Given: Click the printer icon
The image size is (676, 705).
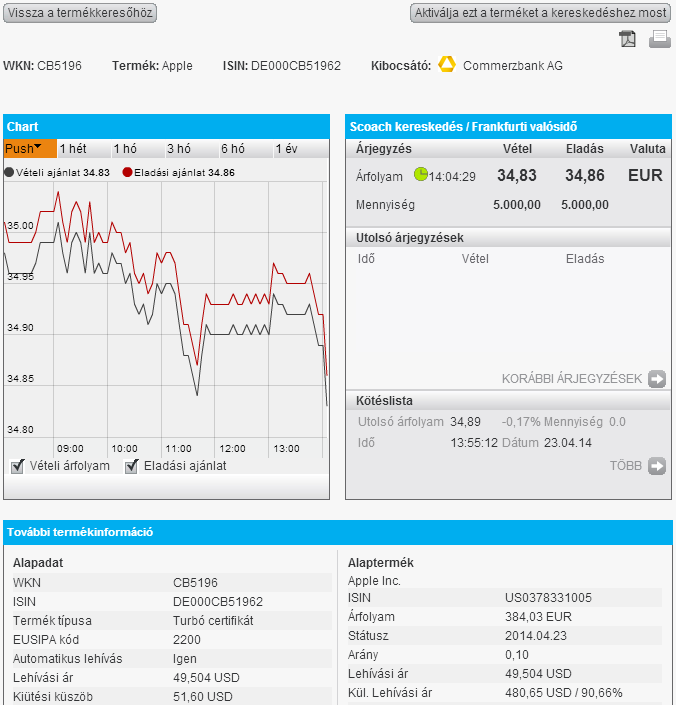Looking at the screenshot, I should 659,39.
